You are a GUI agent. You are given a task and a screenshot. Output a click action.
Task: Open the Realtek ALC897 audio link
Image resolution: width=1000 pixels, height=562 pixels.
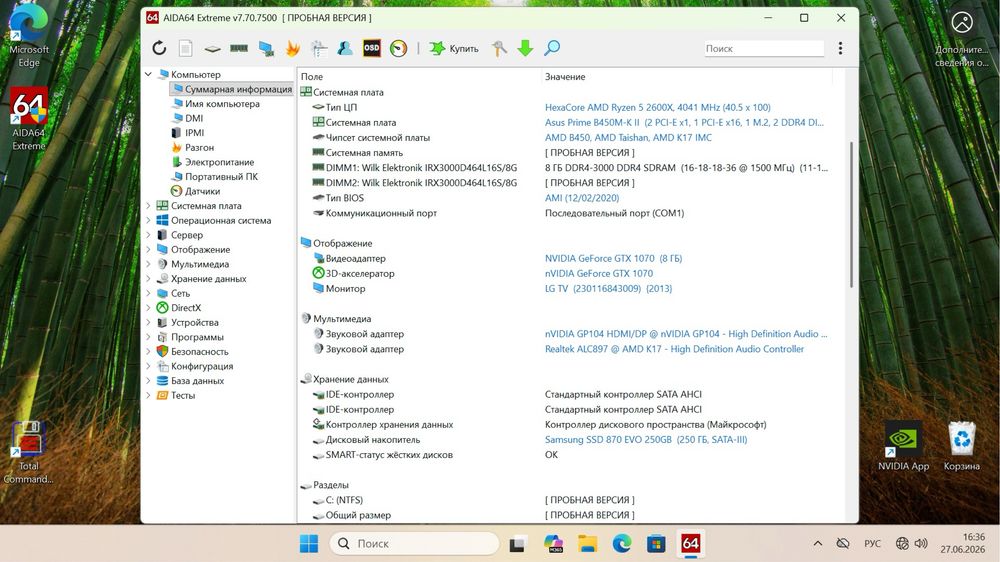[674, 349]
